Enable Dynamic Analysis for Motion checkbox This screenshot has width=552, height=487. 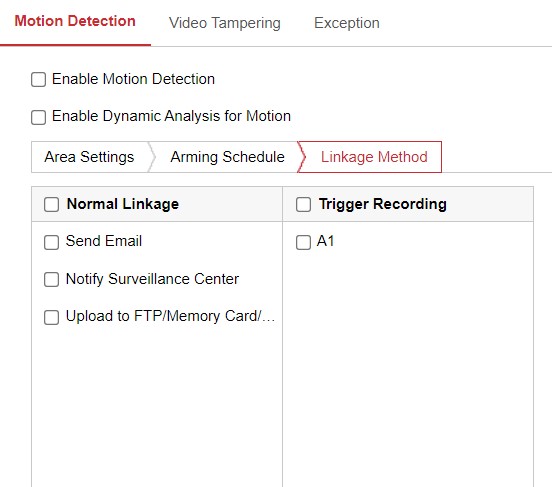[x=38, y=117]
